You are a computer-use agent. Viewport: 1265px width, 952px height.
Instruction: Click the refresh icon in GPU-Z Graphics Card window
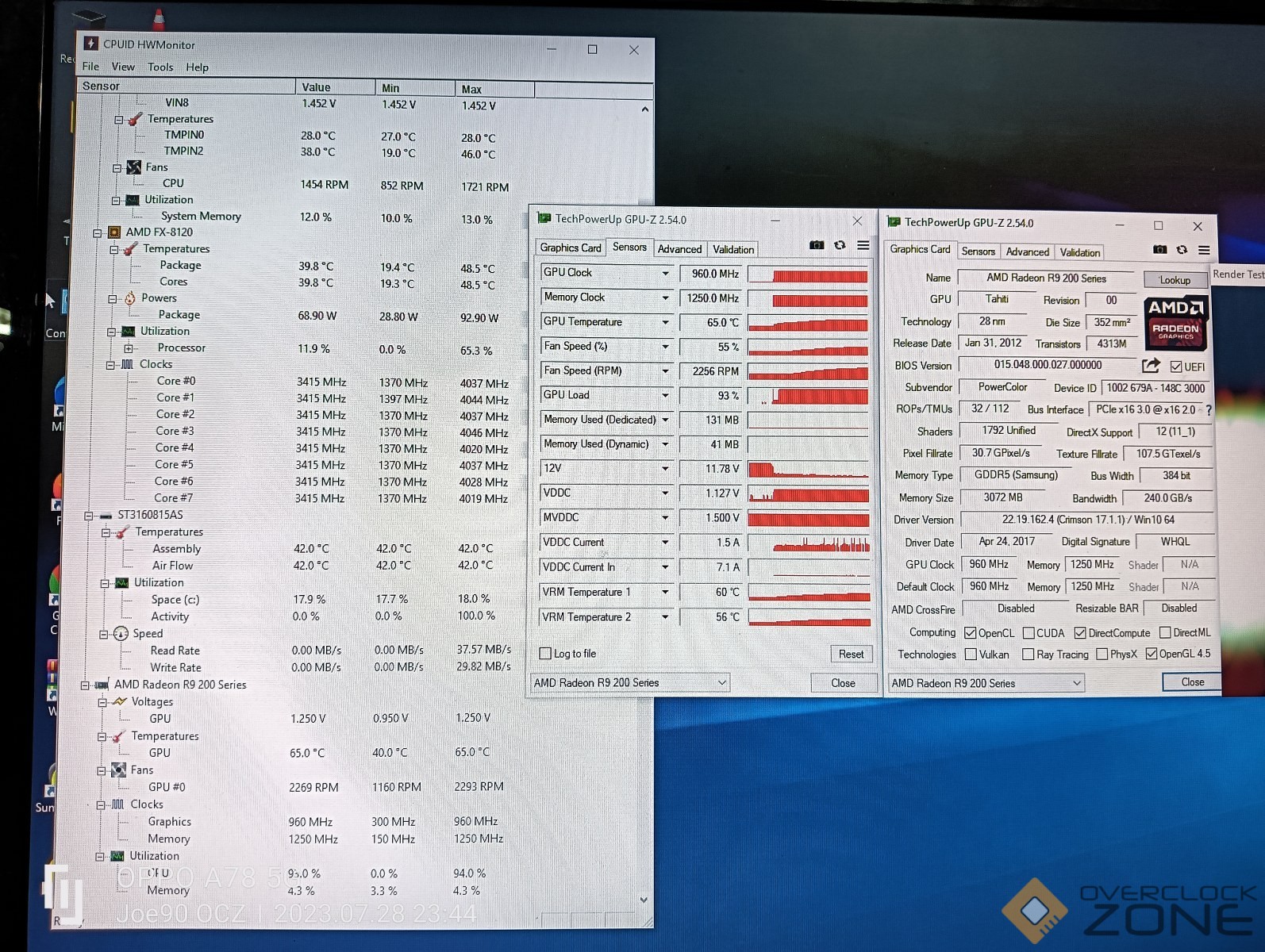point(1182,249)
